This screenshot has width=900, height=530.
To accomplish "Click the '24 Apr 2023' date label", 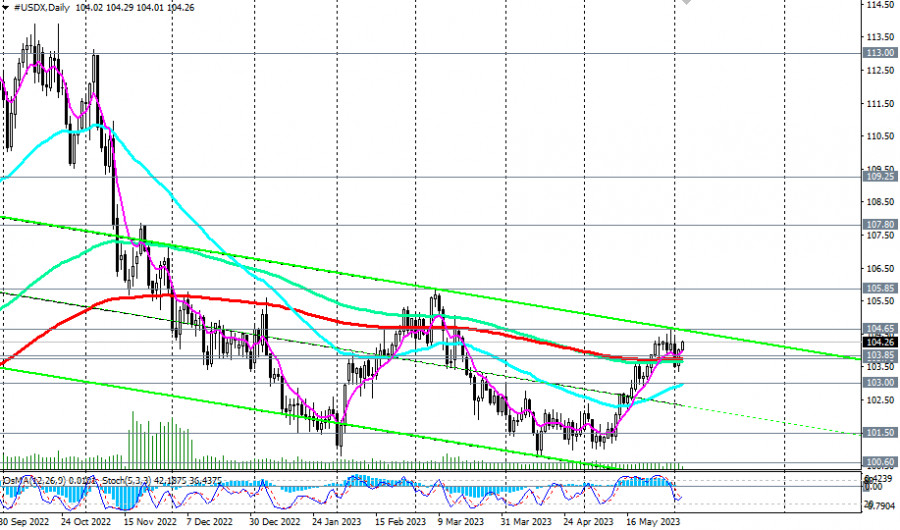I will pos(588,521).
